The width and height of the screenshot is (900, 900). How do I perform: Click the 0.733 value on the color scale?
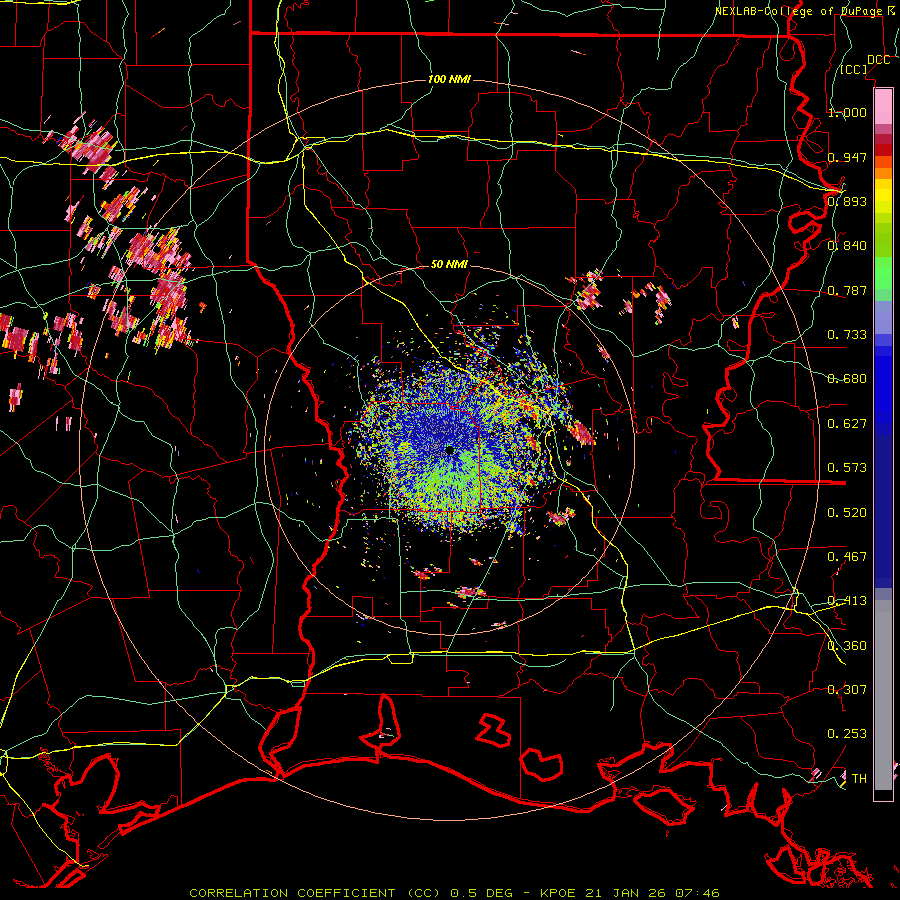point(847,334)
